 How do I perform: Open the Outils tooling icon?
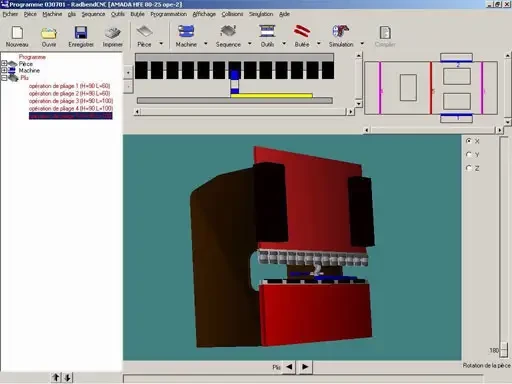coord(267,32)
